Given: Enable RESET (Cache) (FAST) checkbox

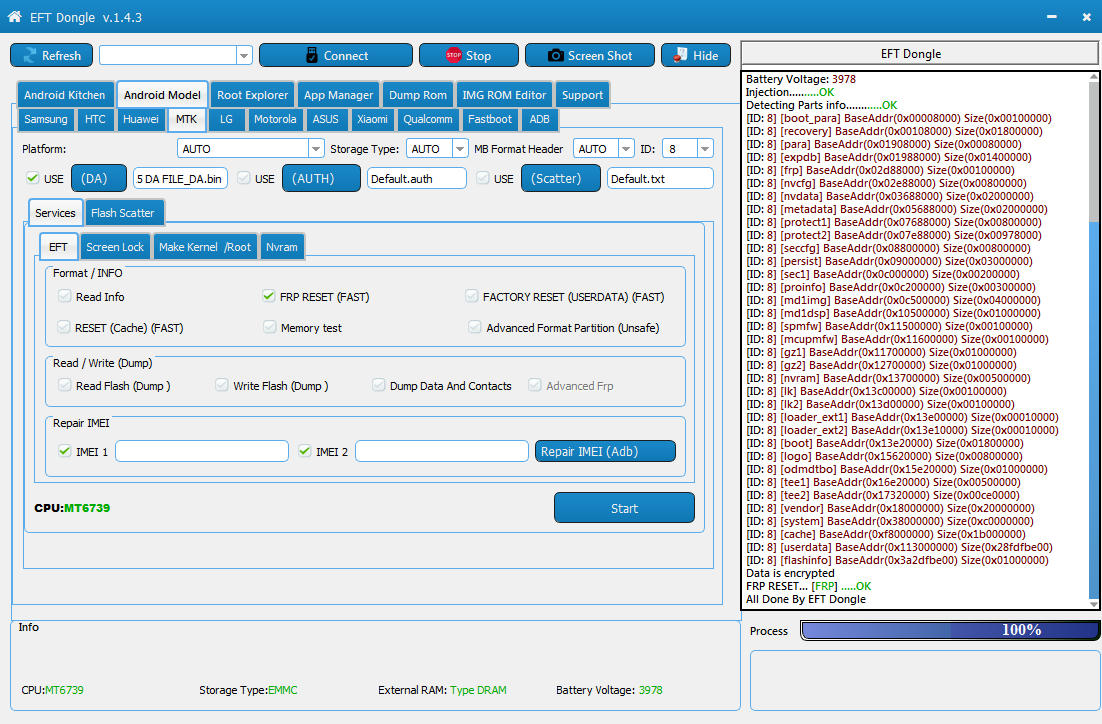Looking at the screenshot, I should (64, 327).
